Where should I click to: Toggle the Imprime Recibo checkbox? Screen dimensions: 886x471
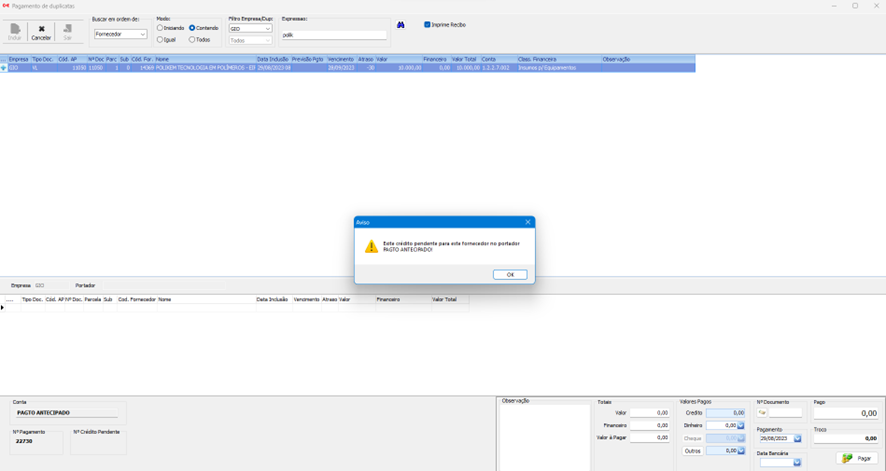pyautogui.click(x=428, y=25)
